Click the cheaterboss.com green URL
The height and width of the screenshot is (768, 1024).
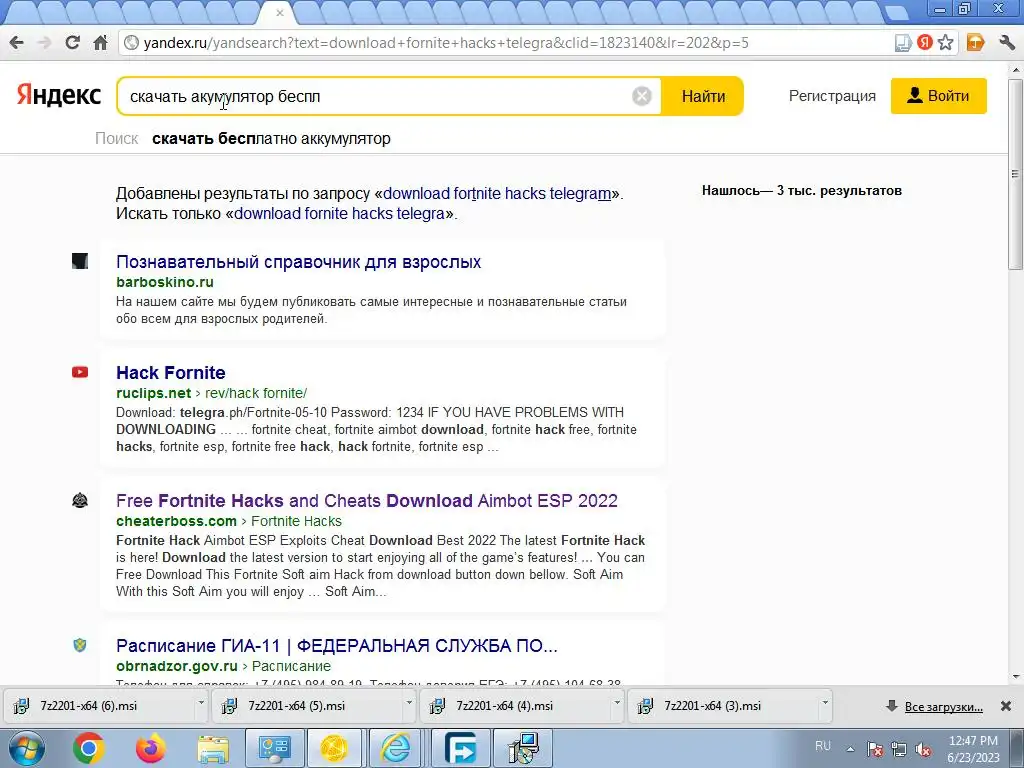click(176, 521)
